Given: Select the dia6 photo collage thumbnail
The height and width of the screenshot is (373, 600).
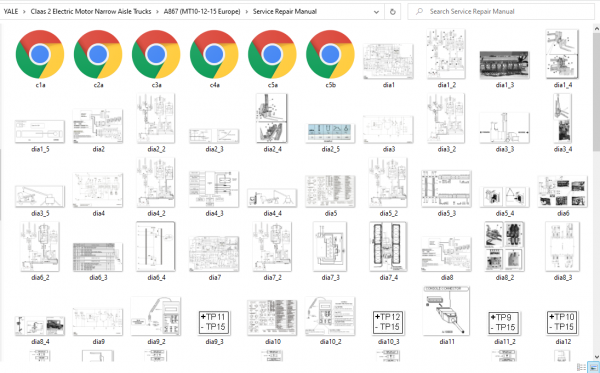Looking at the screenshot, I should pos(562,192).
